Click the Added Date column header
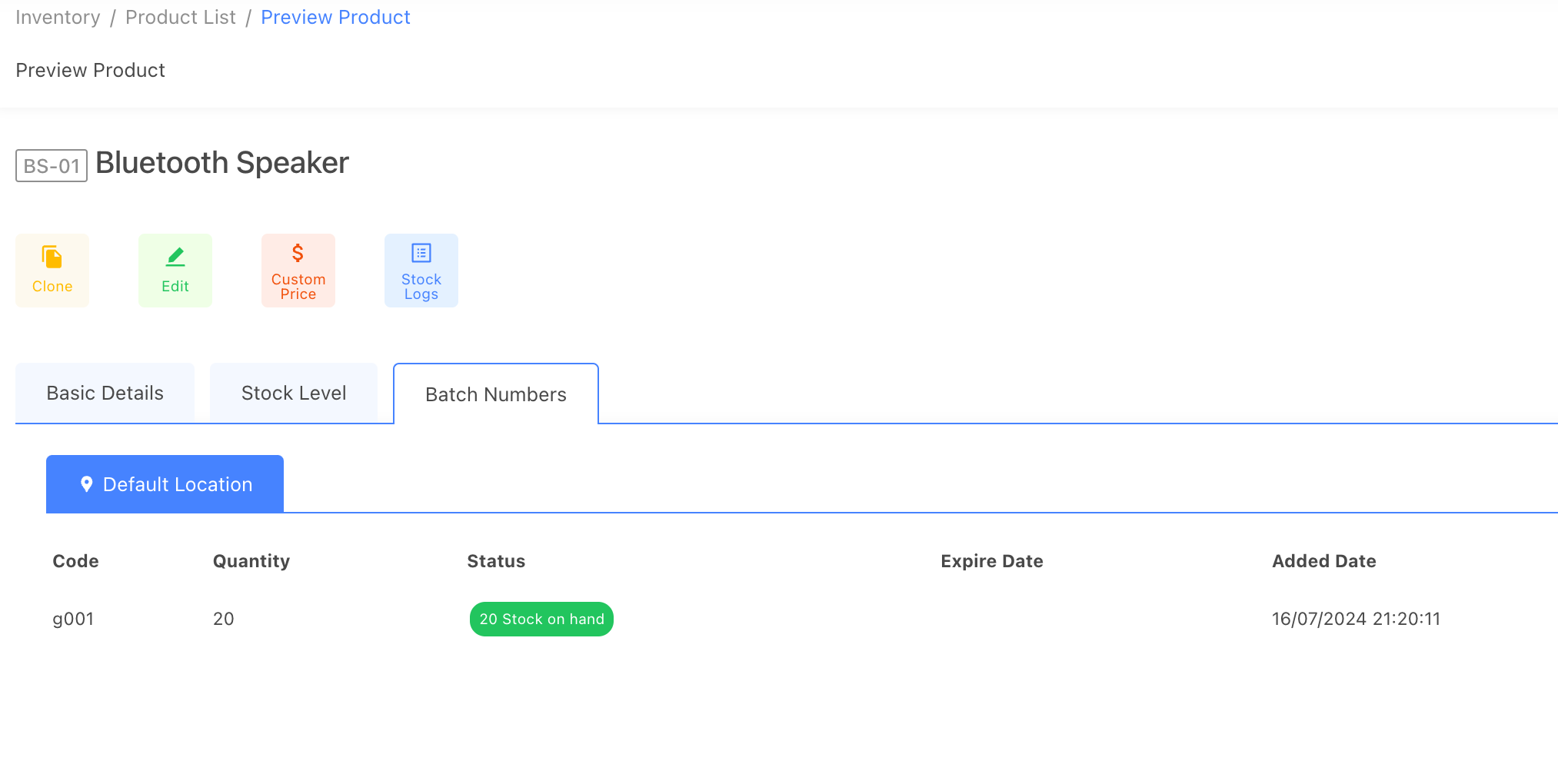This screenshot has width=1558, height=784. (1323, 561)
